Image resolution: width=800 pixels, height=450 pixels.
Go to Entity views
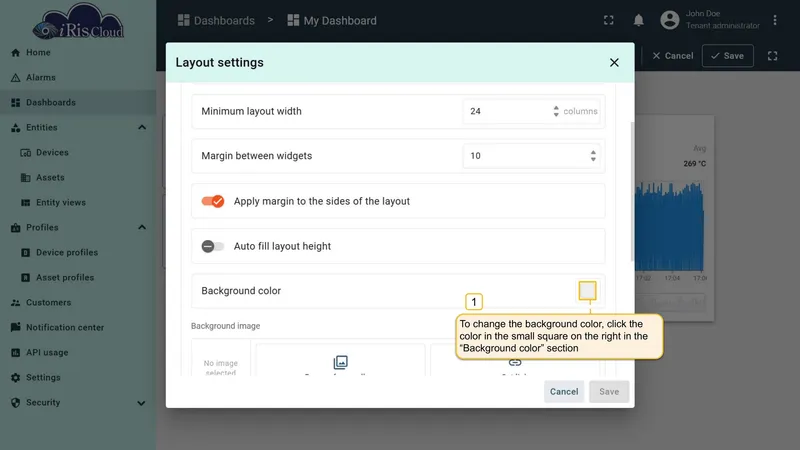tap(78, 203)
